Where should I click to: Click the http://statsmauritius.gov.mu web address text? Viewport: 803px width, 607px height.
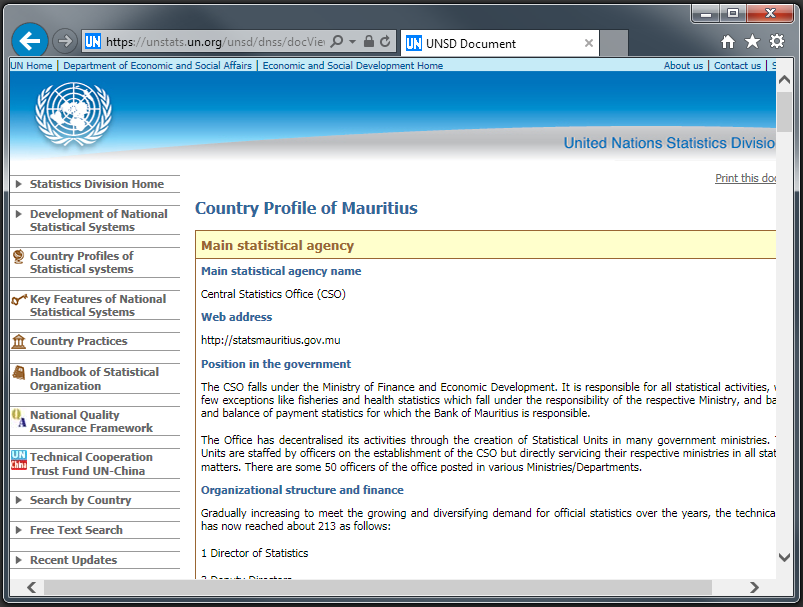(x=270, y=340)
